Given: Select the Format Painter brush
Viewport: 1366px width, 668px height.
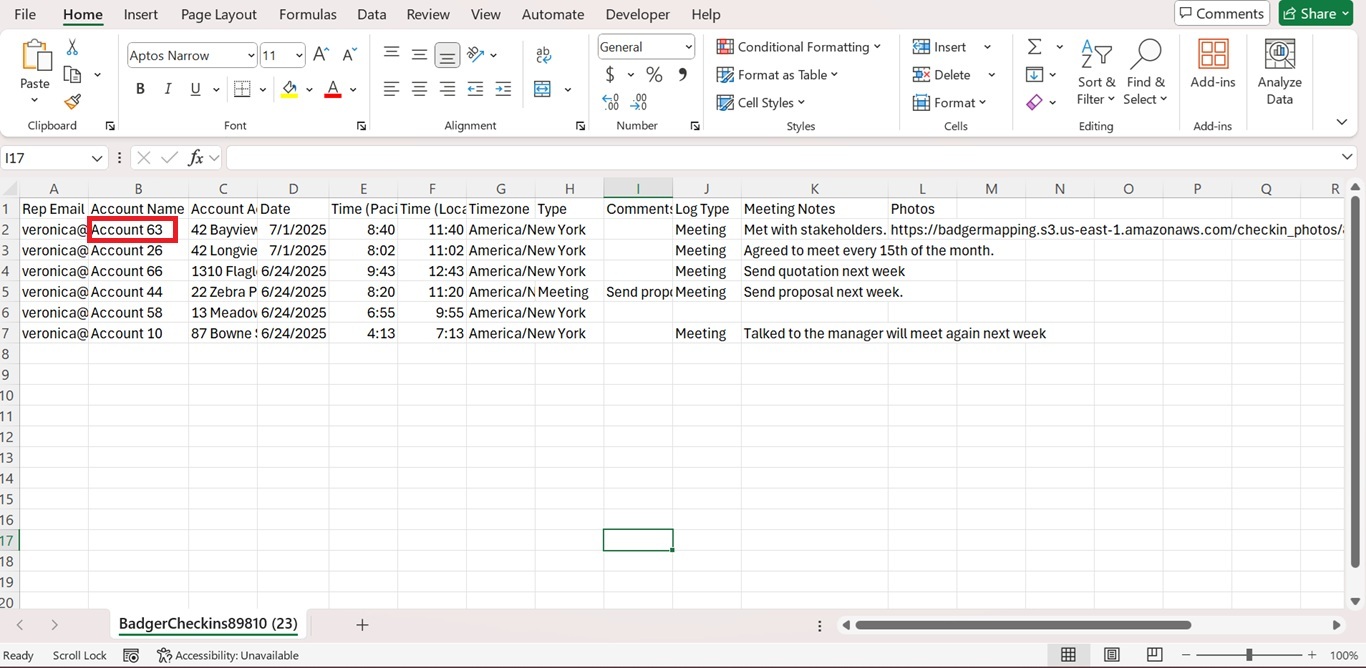Looking at the screenshot, I should pos(72,101).
